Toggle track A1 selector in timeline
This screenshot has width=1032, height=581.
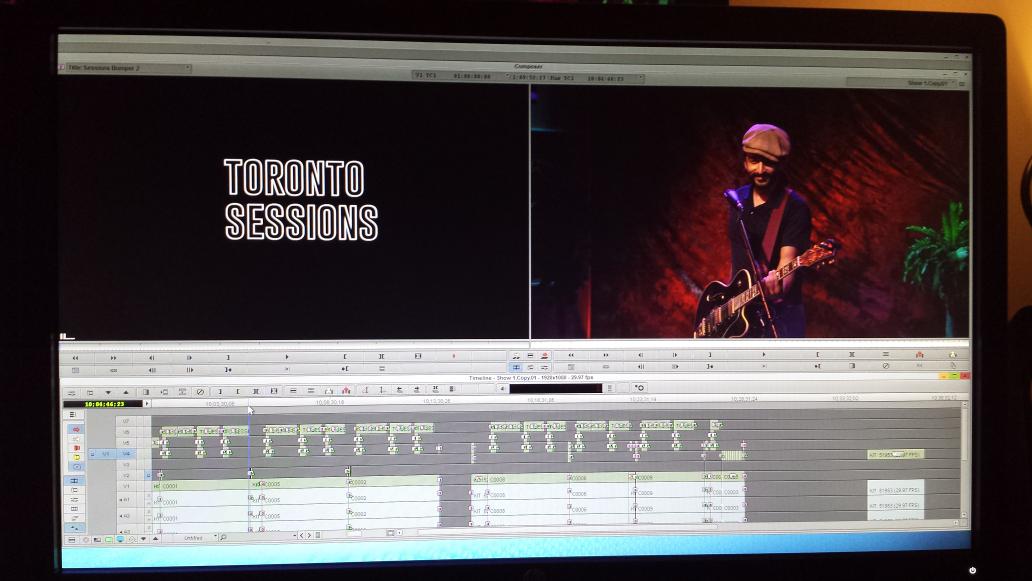tap(125, 499)
